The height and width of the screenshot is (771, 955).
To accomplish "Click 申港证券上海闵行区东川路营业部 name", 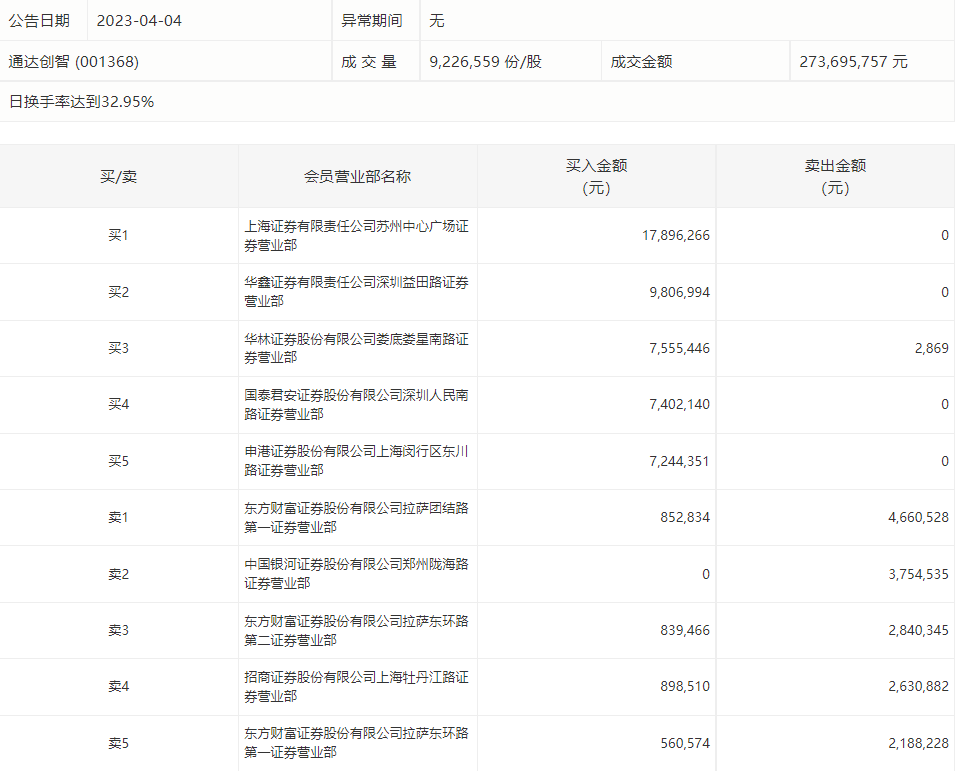I will (356, 461).
